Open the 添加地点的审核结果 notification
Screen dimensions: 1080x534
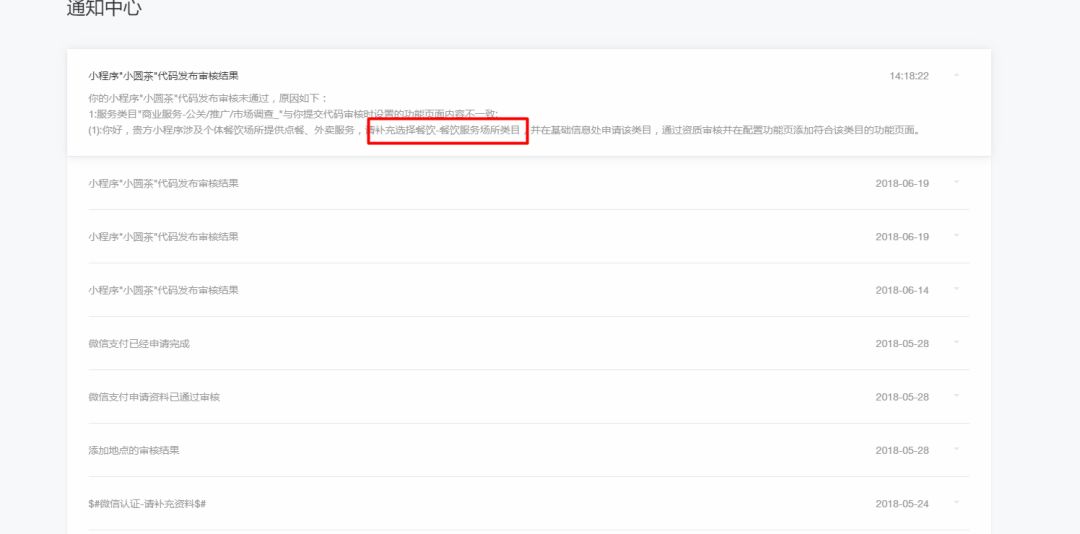134,451
